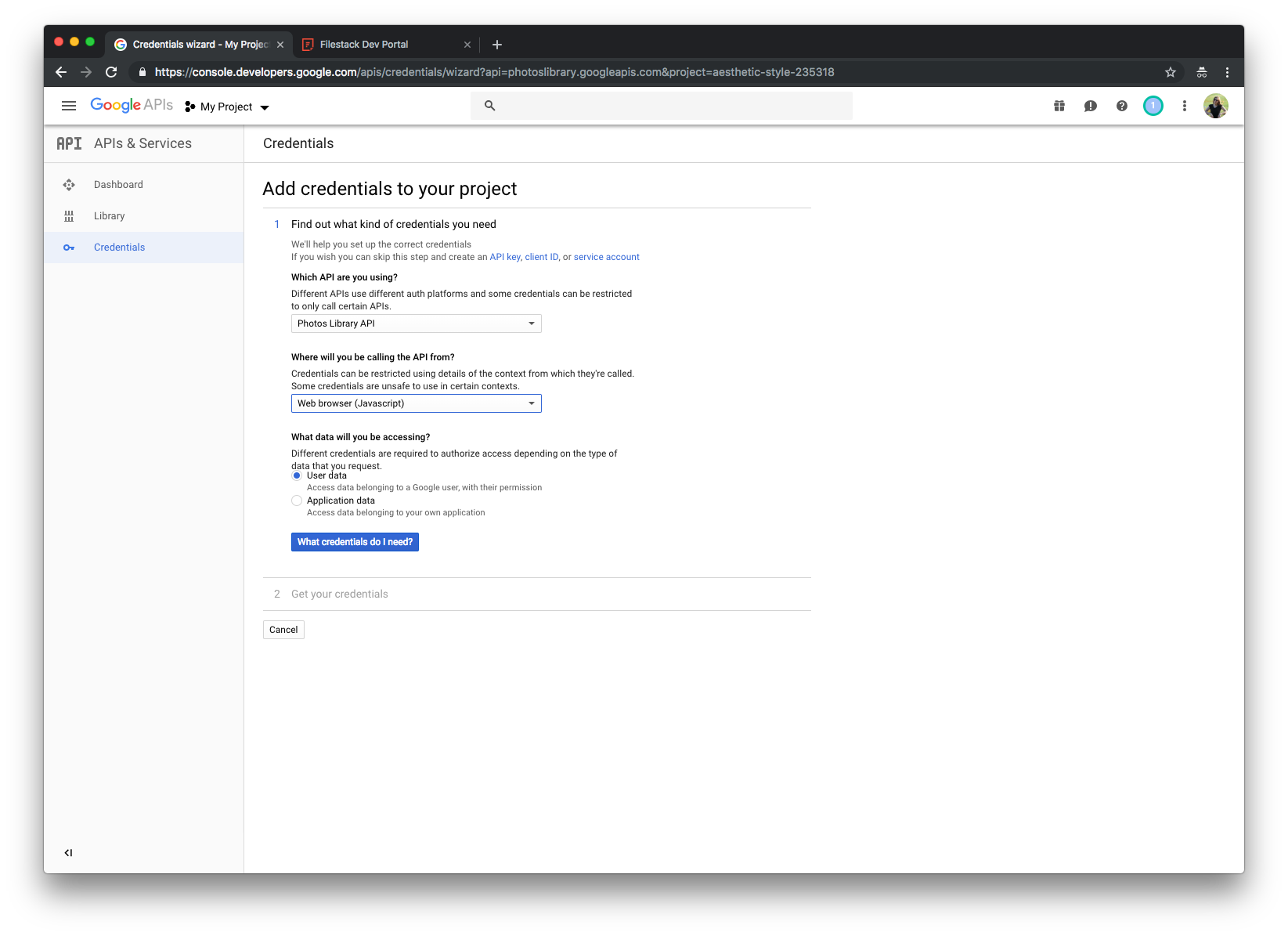Click 'Which API are you using?' label
Screen dimensions: 1288x936
tap(345, 277)
